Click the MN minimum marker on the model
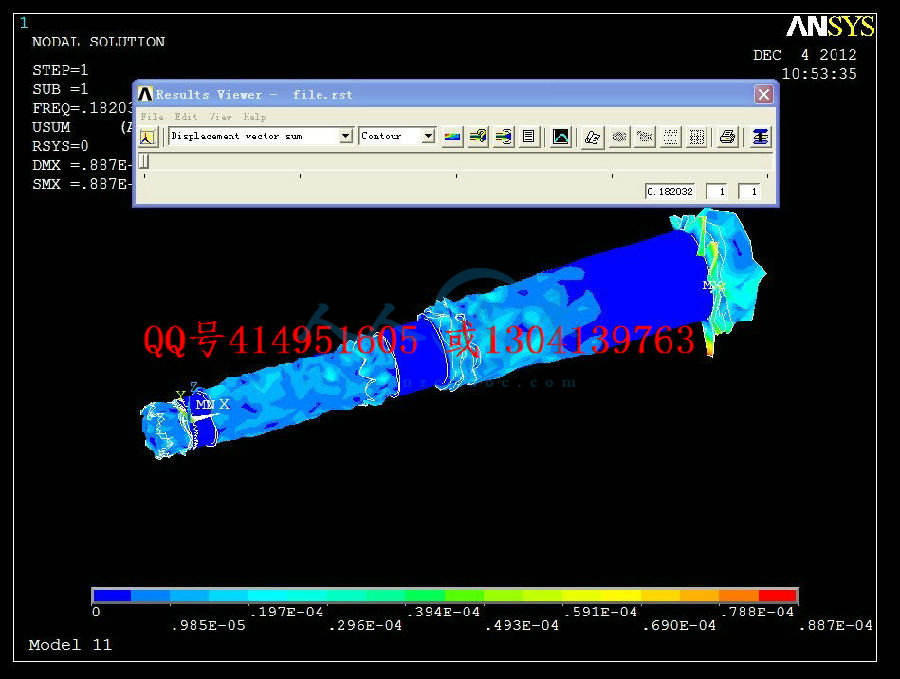The width and height of the screenshot is (900, 679). point(204,405)
